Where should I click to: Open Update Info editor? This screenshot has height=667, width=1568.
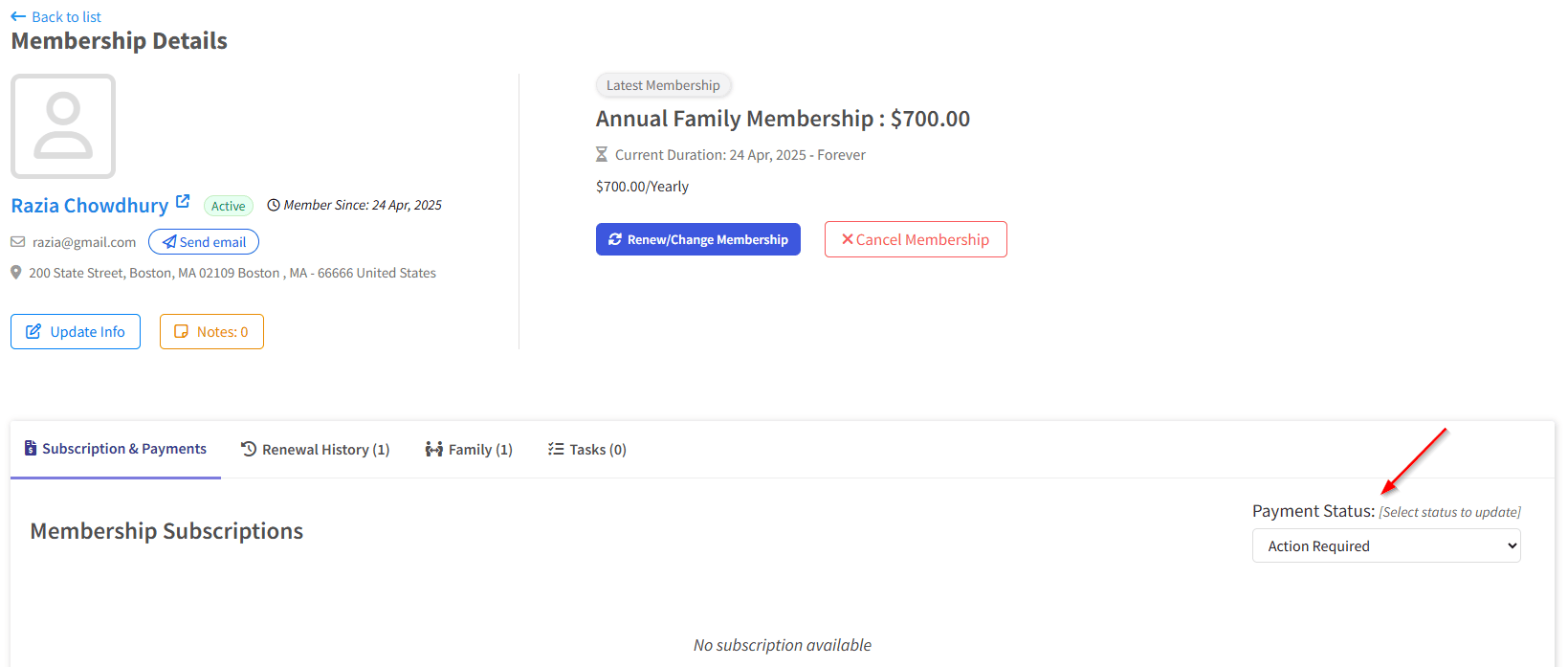click(x=76, y=332)
